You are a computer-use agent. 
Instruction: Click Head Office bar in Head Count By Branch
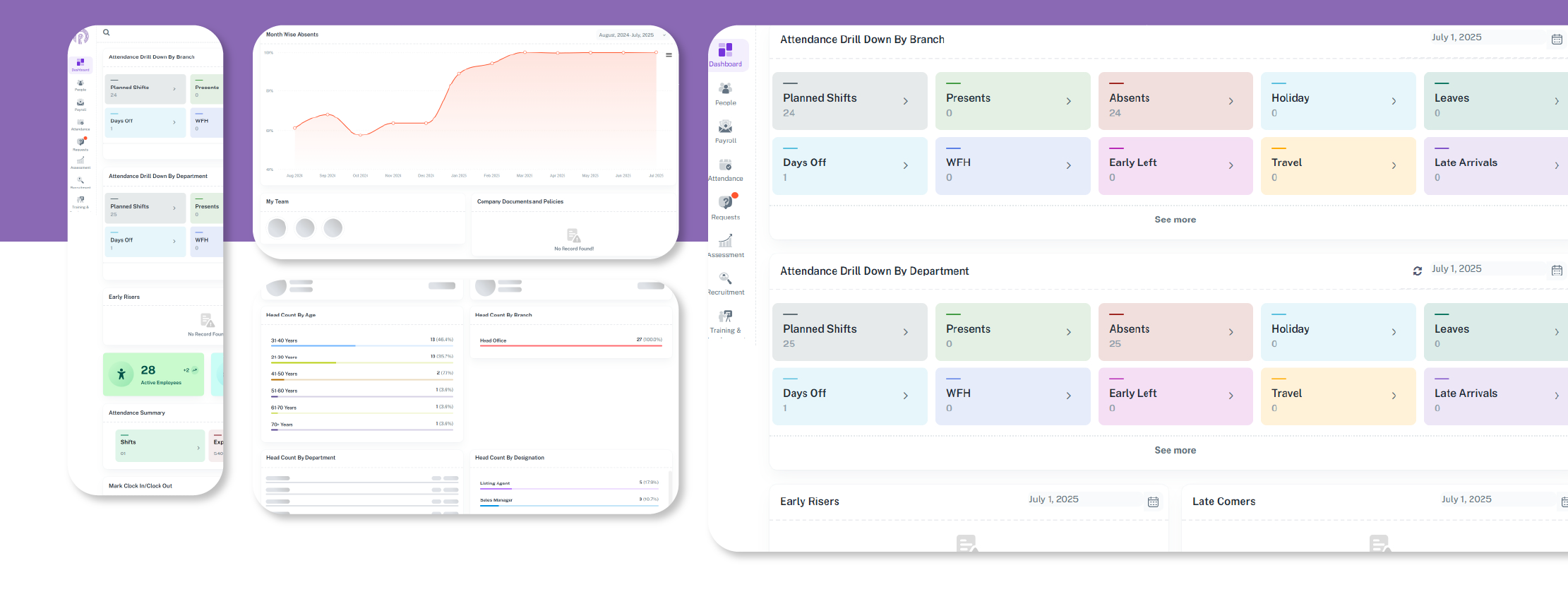[571, 345]
